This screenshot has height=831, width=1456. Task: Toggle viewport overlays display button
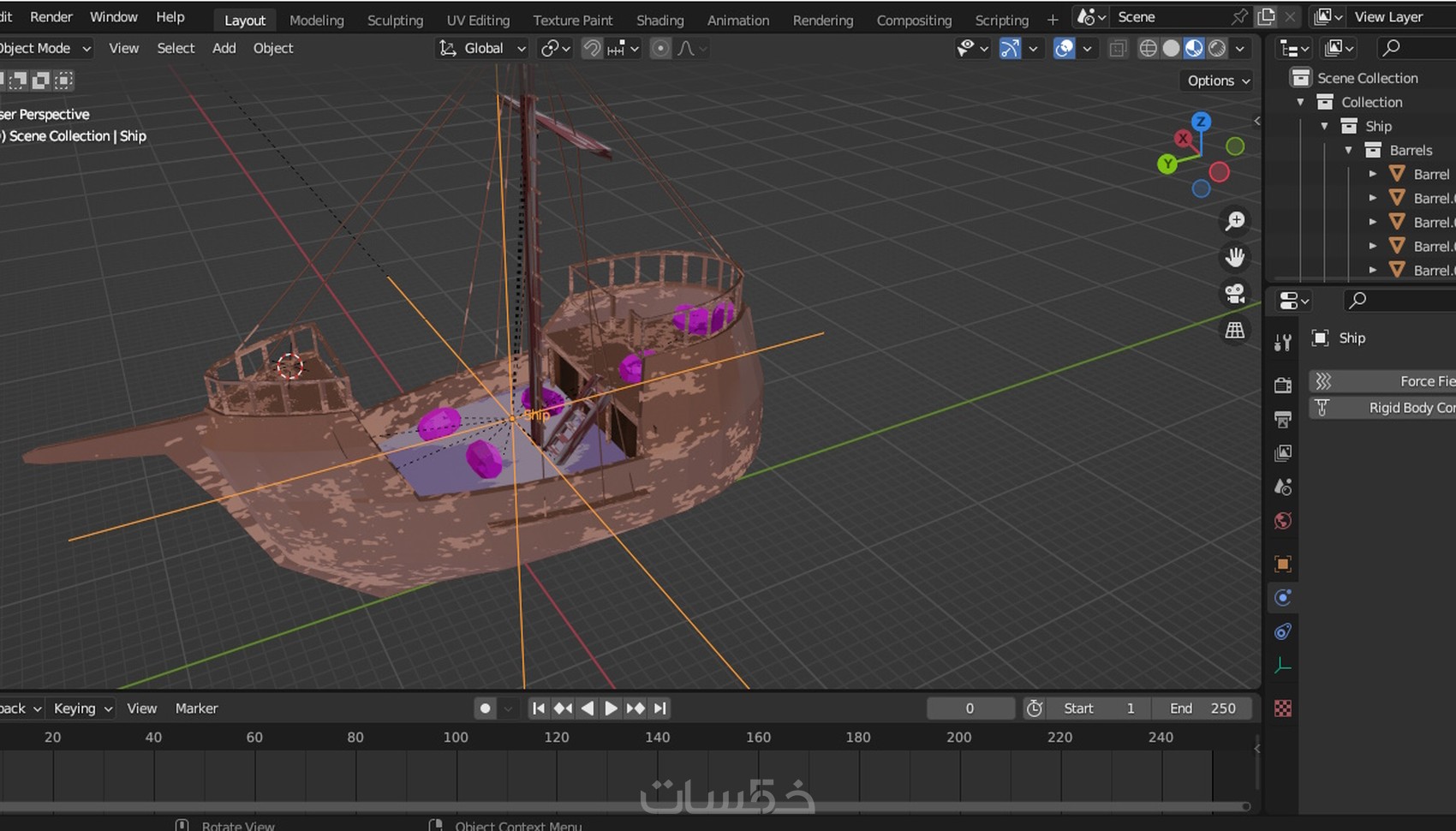(x=1064, y=49)
